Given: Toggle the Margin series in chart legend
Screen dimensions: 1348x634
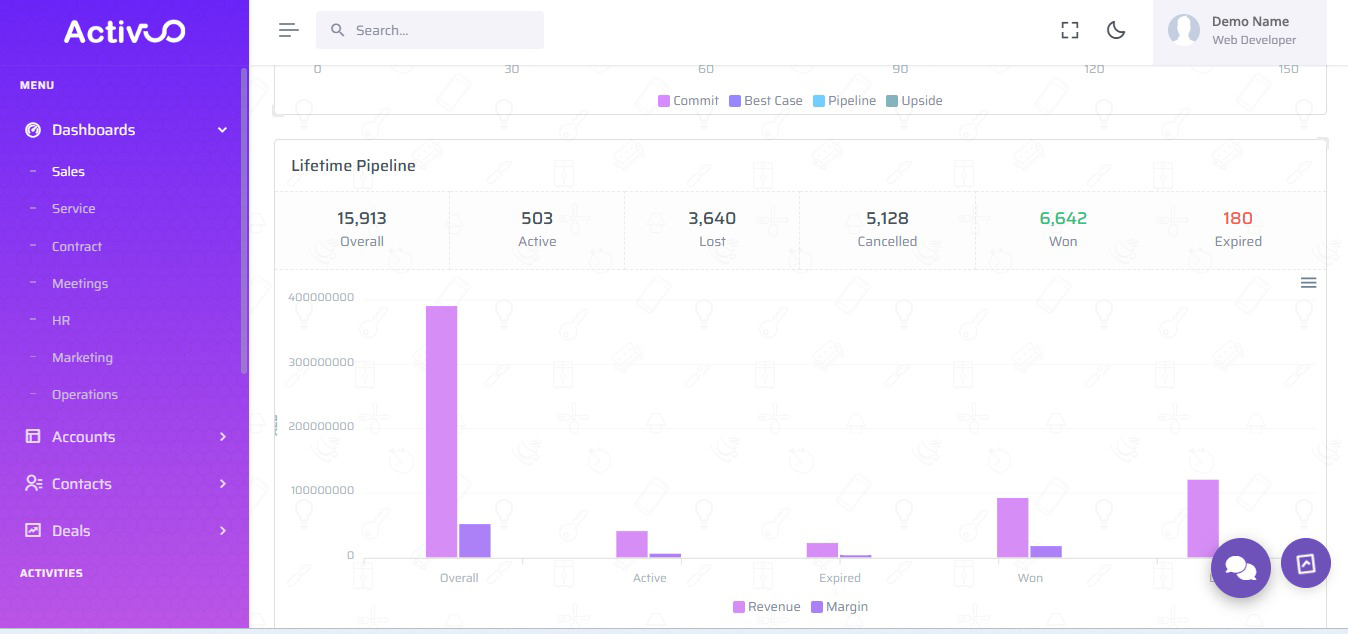Looking at the screenshot, I should (x=839, y=607).
